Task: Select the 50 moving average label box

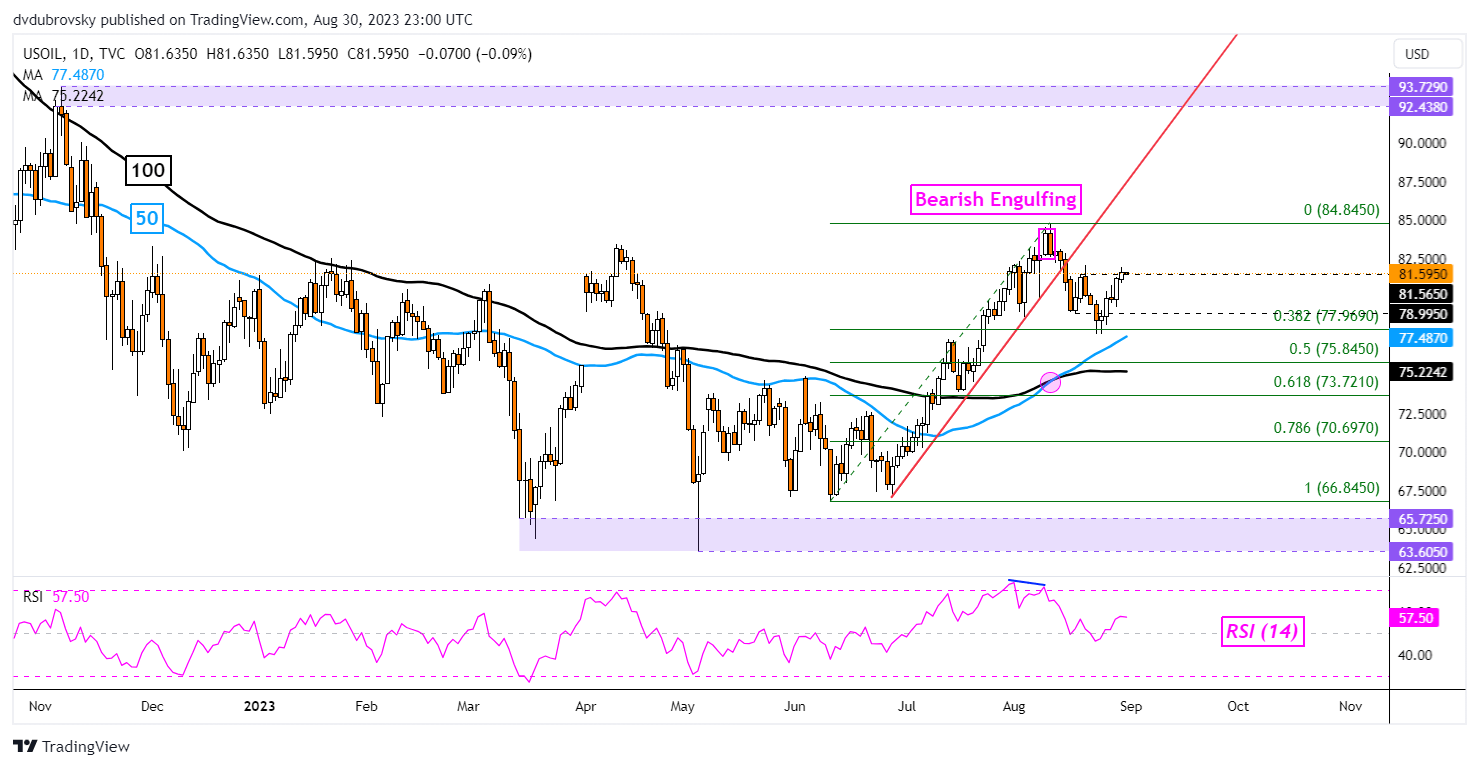Action: pos(146,219)
